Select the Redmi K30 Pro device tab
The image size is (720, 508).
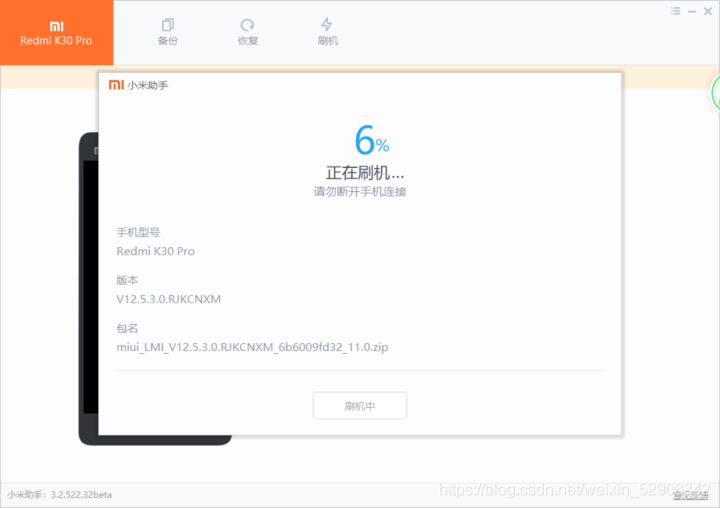pos(56,33)
